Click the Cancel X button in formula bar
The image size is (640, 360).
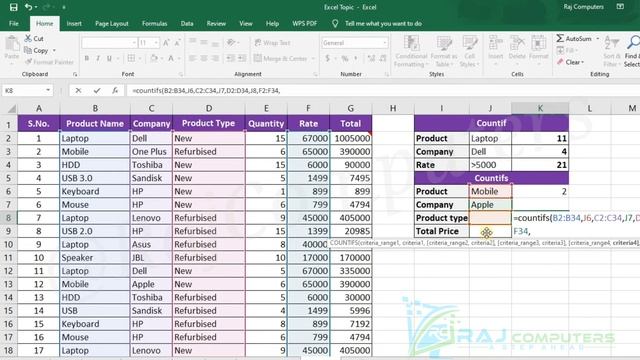pyautogui.click(x=78, y=91)
